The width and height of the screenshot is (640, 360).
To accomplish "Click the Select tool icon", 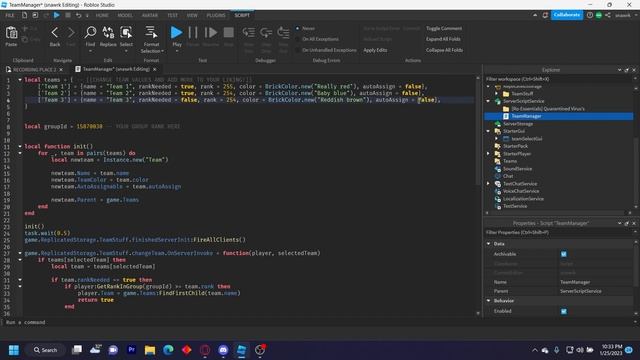I will 126,33.
